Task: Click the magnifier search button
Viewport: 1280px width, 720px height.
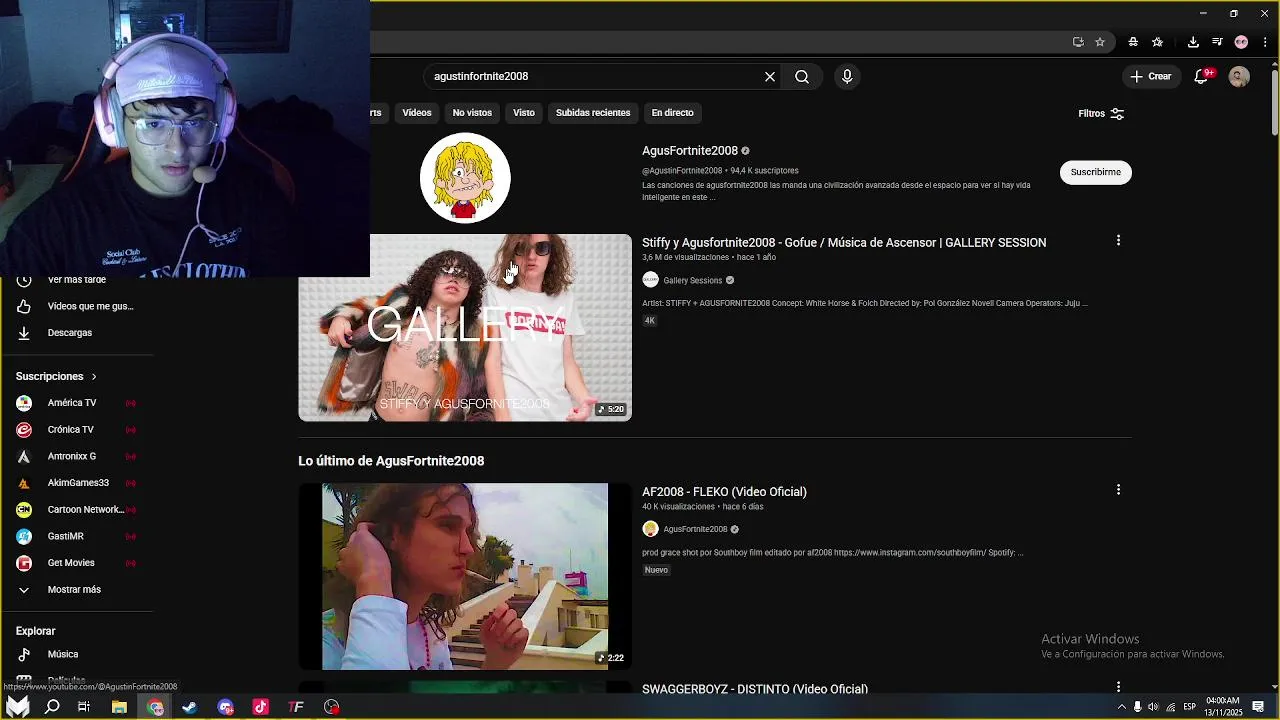Action: pyautogui.click(x=802, y=77)
